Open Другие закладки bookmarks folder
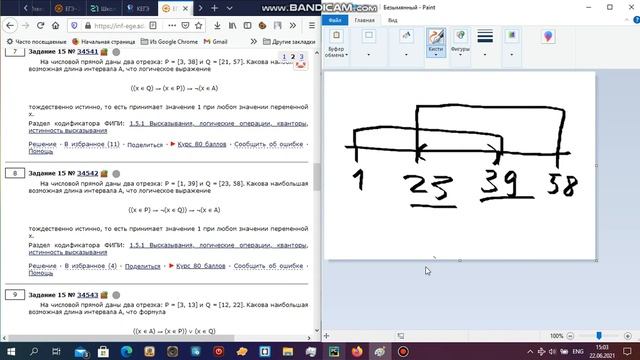 289,42
